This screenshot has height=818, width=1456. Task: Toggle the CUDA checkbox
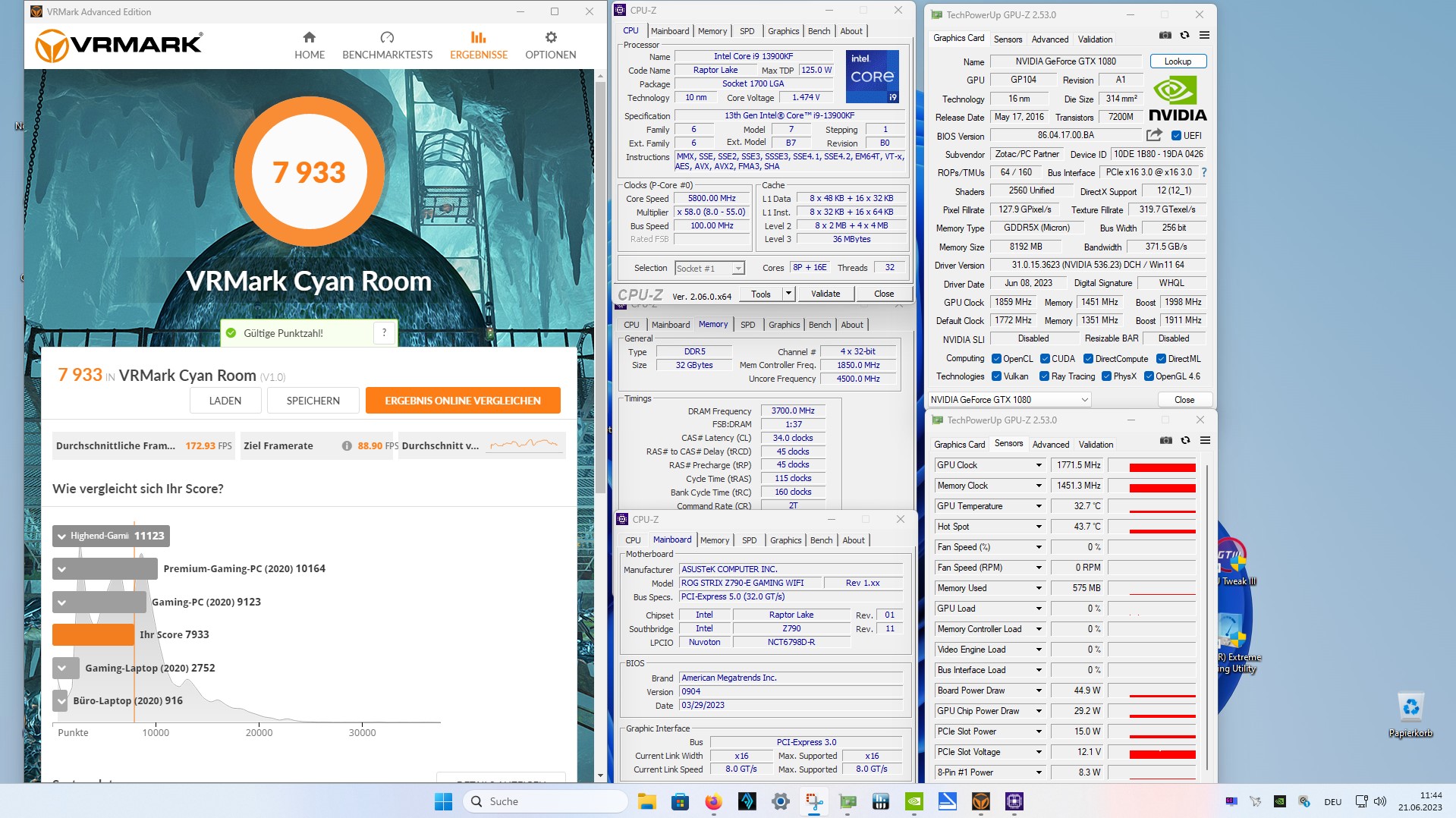point(1045,359)
